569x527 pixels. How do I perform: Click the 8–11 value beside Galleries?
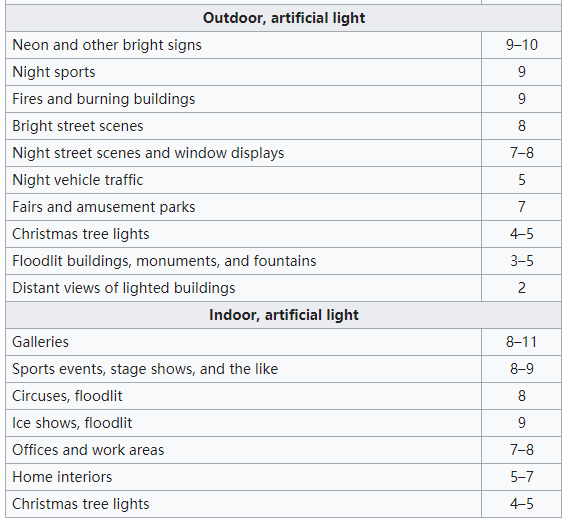(521, 342)
